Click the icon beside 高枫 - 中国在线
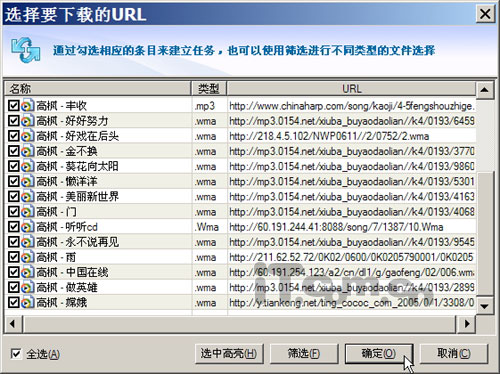This screenshot has width=500, height=374. click(x=27, y=272)
